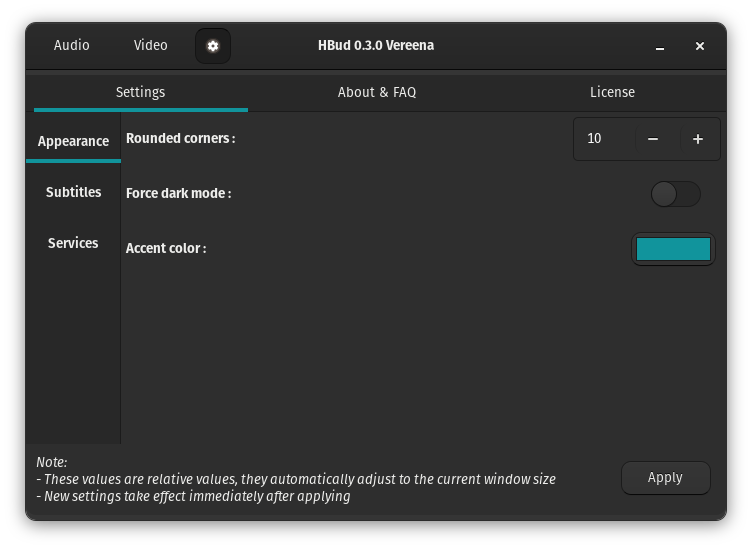This screenshot has width=752, height=549.
Task: Click the 'Accent color :' label
Action: pos(166,248)
